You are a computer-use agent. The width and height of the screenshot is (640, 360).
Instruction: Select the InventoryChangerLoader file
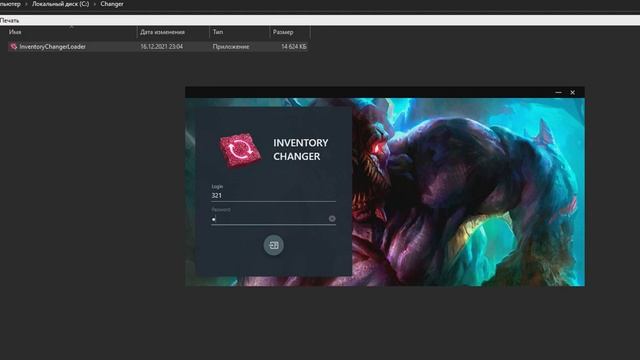(158, 47)
